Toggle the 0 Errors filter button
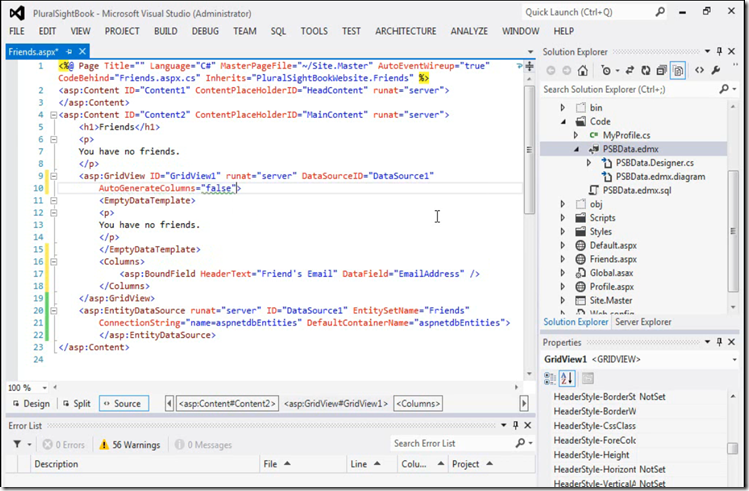This screenshot has height=491, width=749. click(64, 445)
